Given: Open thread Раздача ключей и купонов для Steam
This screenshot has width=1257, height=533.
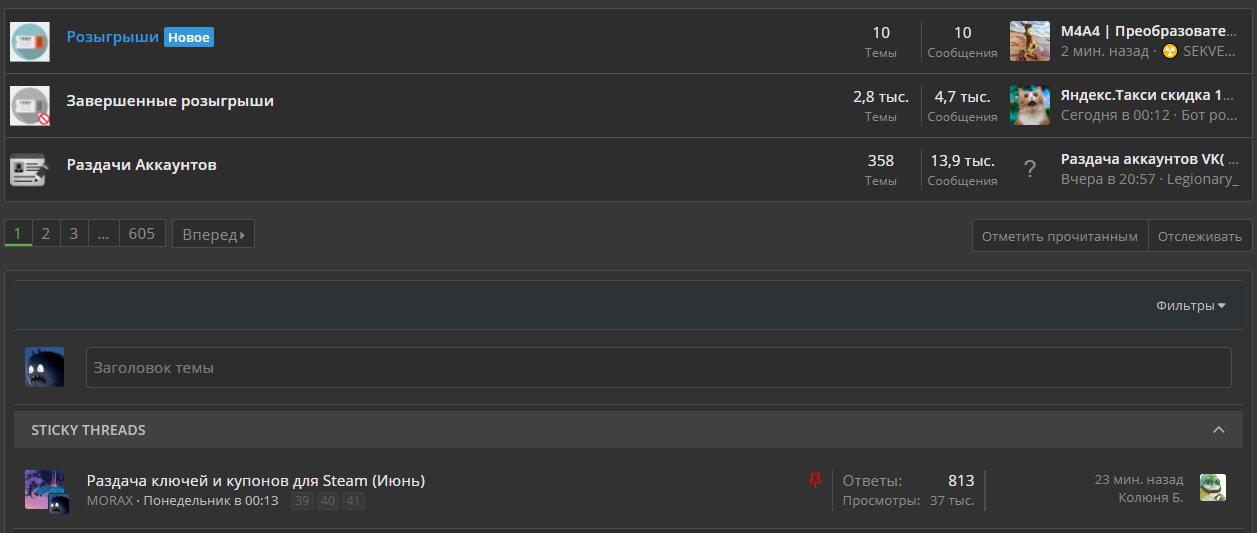Looking at the screenshot, I should pyautogui.click(x=256, y=481).
